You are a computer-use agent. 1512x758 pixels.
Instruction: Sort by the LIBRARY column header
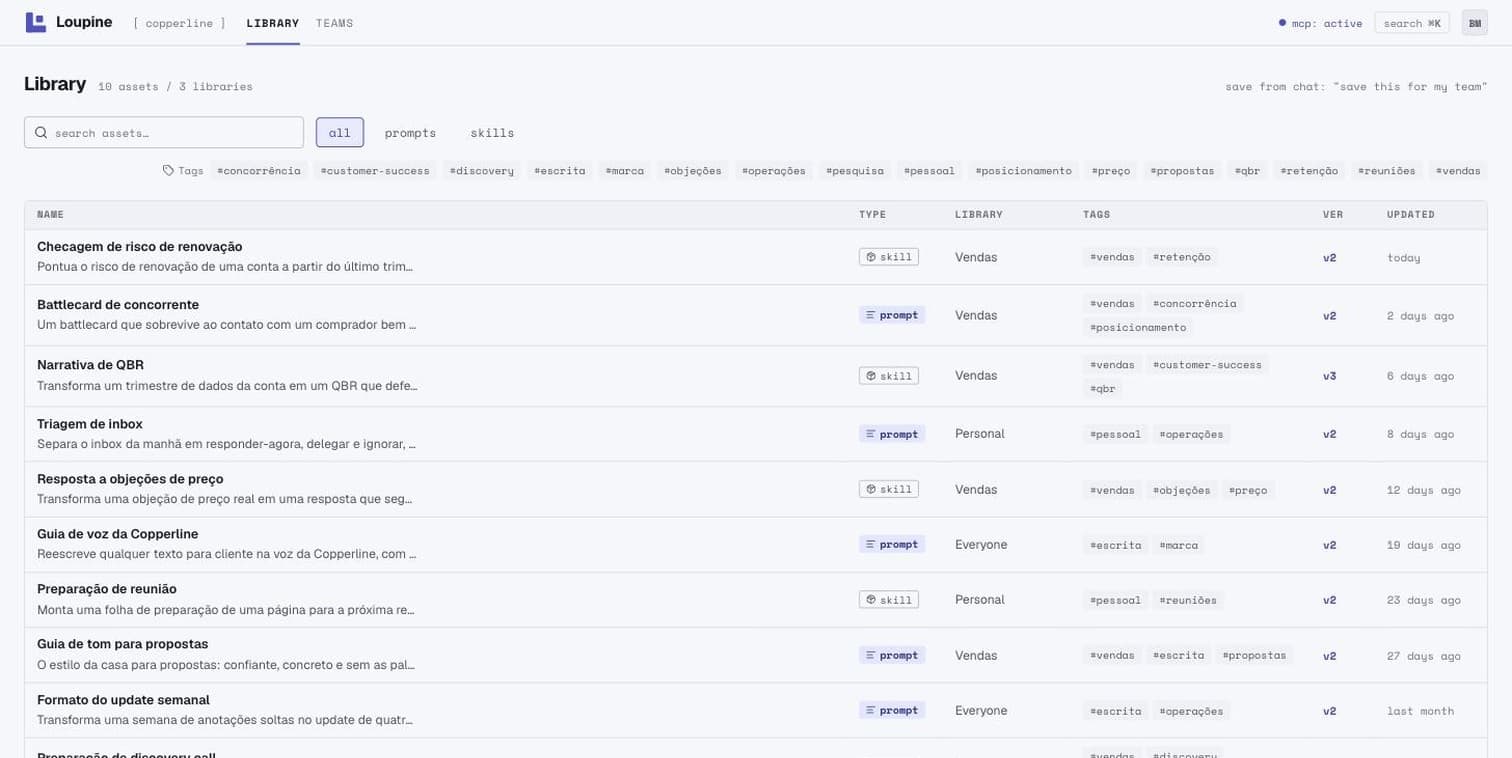(x=978, y=214)
